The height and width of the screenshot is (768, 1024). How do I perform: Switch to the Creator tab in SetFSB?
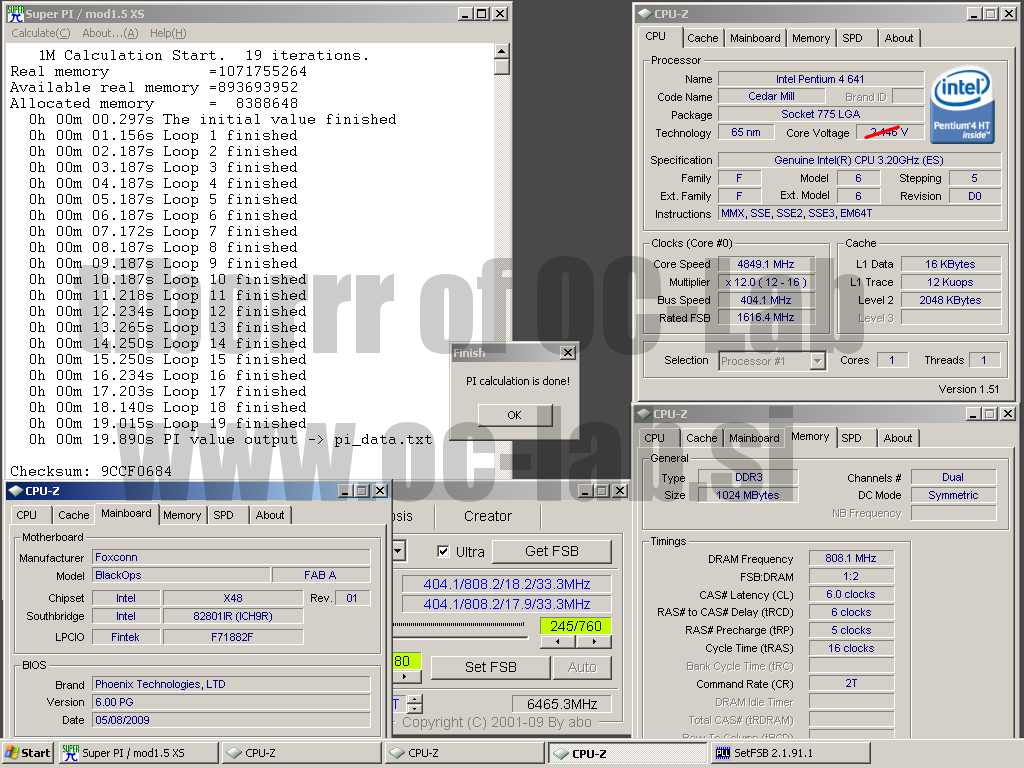tap(488, 516)
